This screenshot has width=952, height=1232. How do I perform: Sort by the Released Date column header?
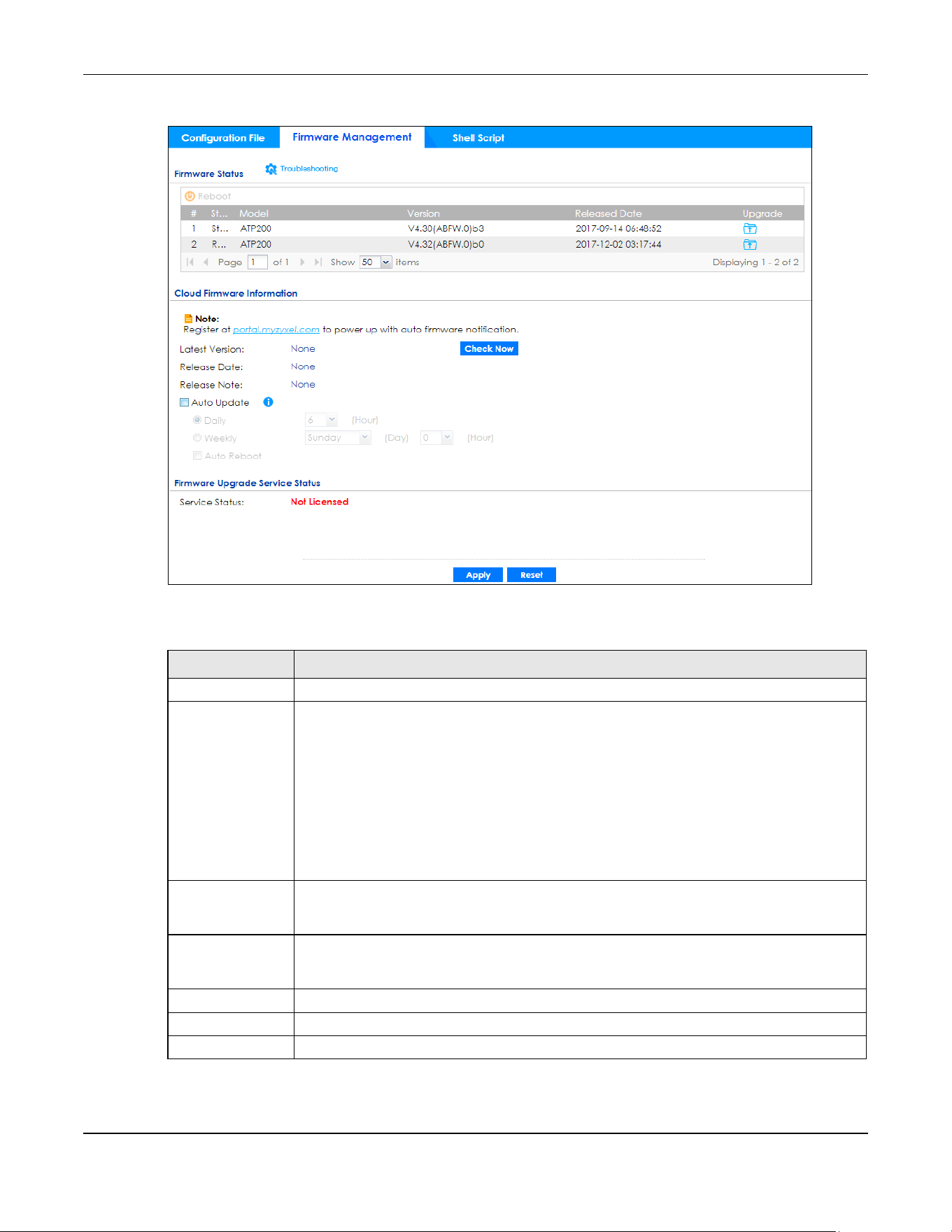(609, 213)
